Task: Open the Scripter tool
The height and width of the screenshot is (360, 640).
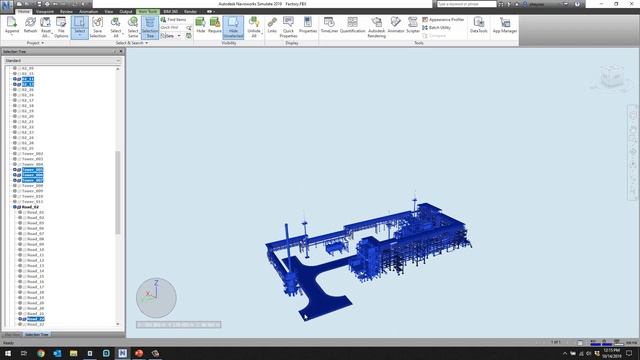Action: [413, 25]
